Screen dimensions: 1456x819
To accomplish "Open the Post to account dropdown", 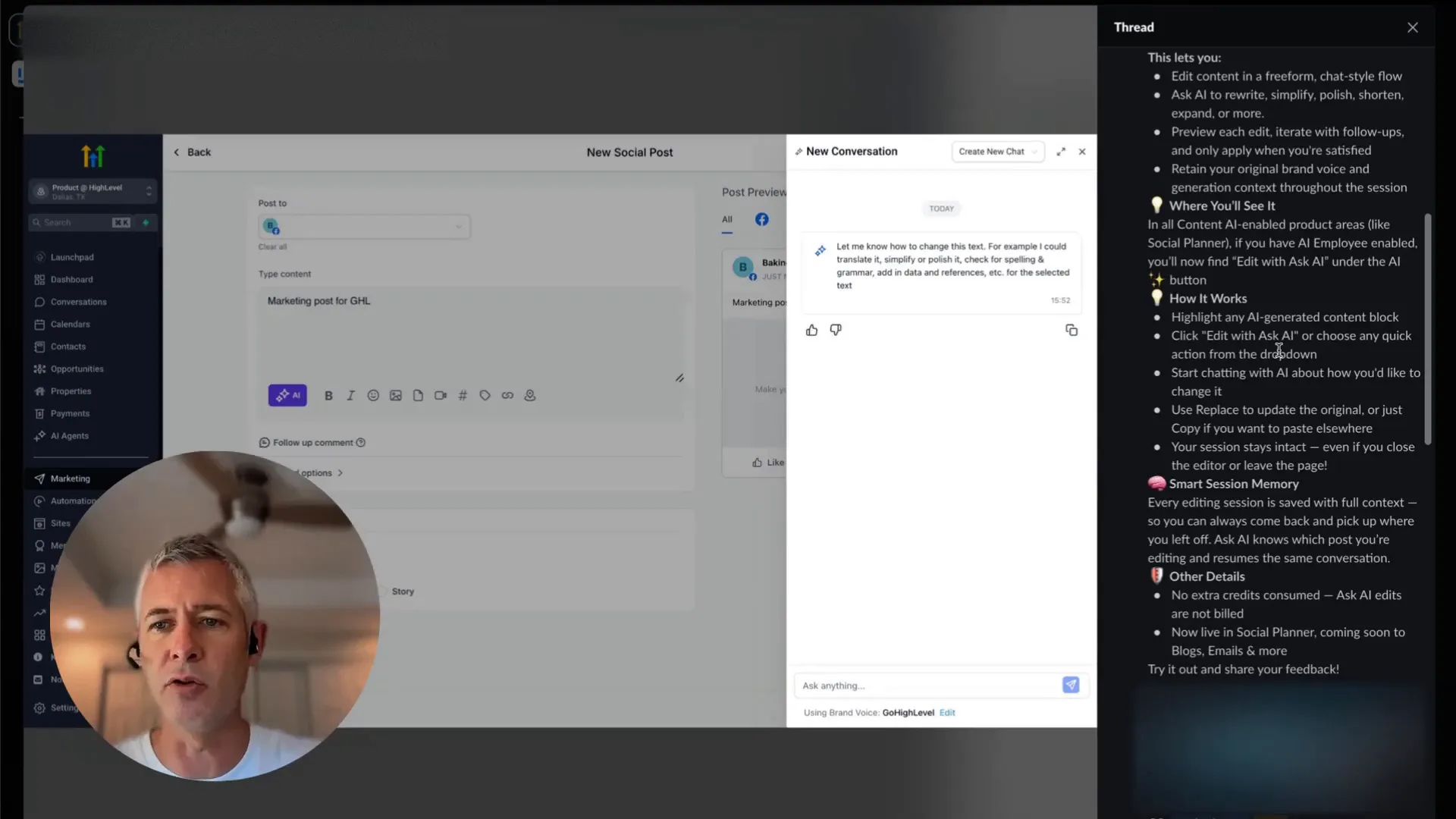I will pos(364,227).
